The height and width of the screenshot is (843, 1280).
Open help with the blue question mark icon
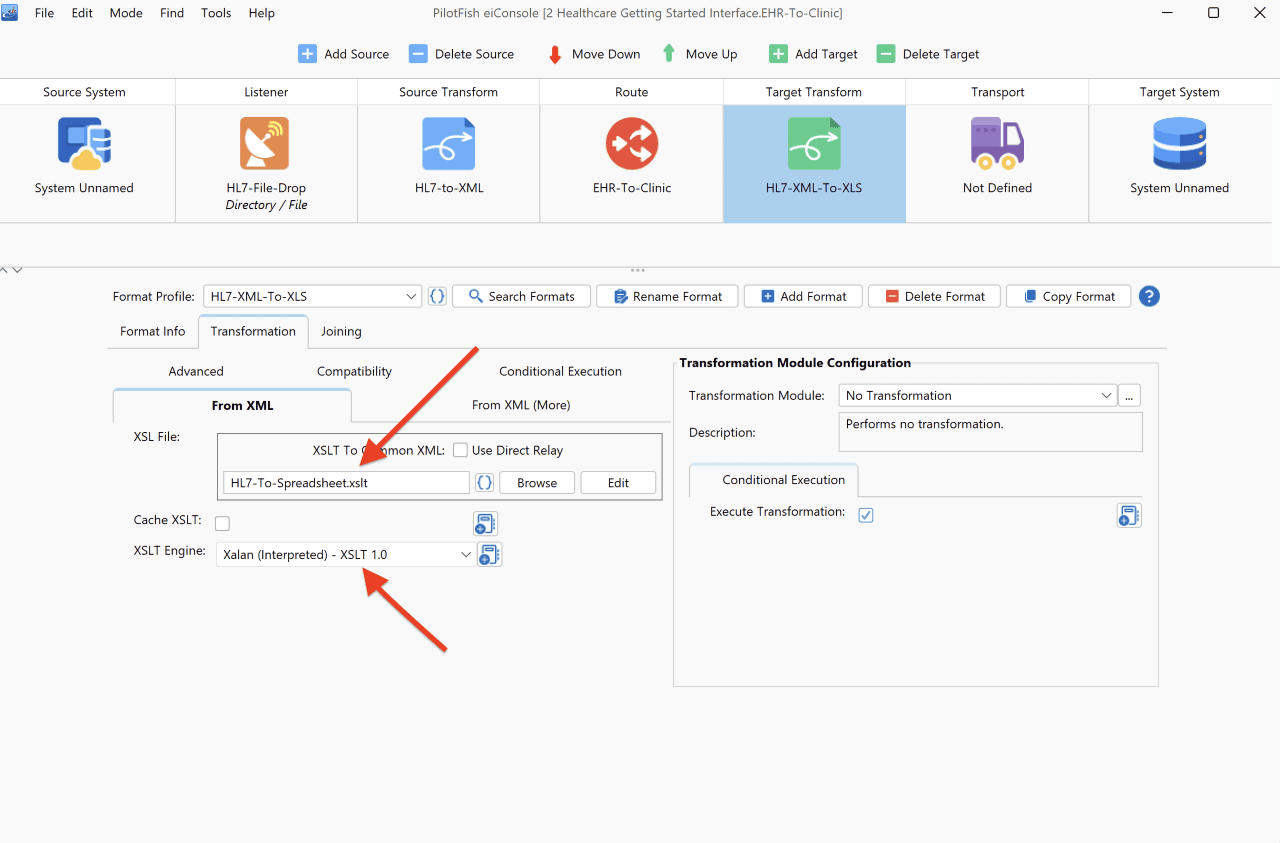(1149, 296)
